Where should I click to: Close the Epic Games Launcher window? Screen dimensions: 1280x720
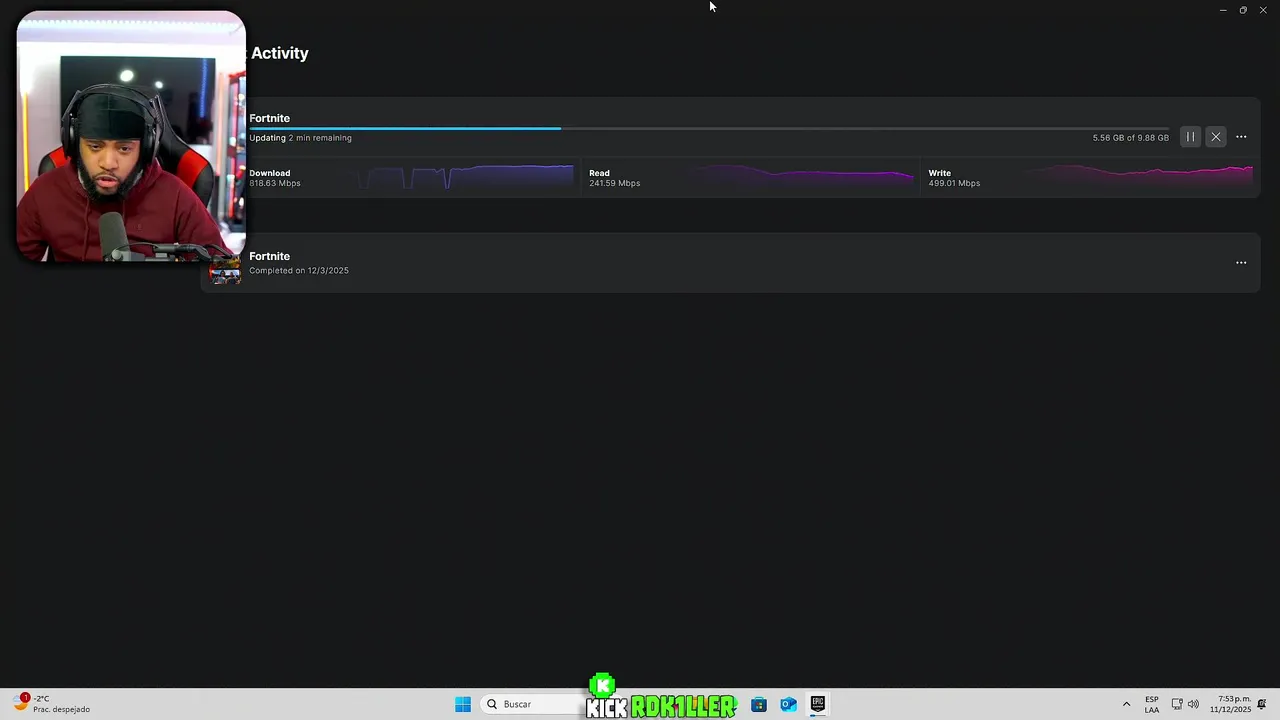click(1264, 10)
